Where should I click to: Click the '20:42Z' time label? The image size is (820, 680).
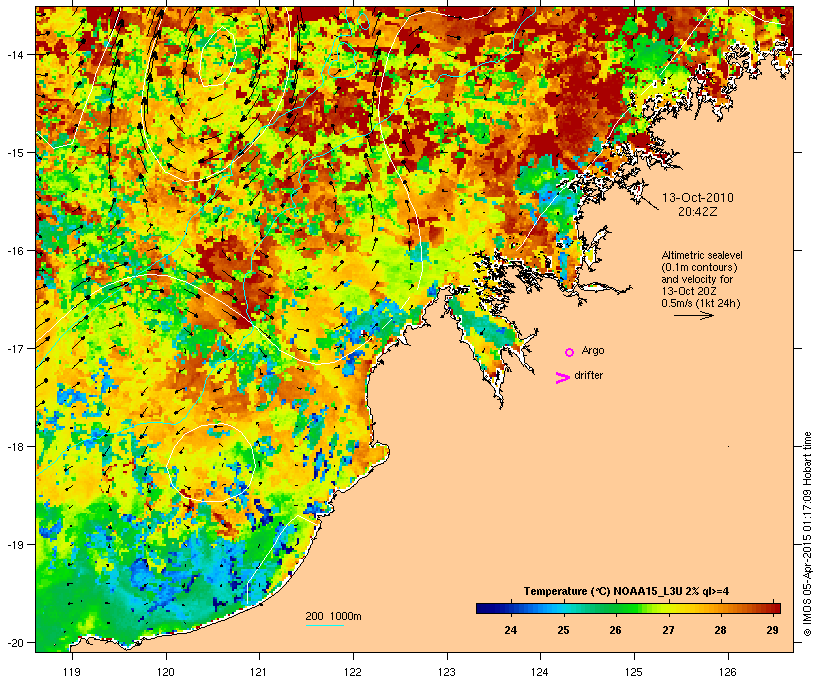[698, 212]
